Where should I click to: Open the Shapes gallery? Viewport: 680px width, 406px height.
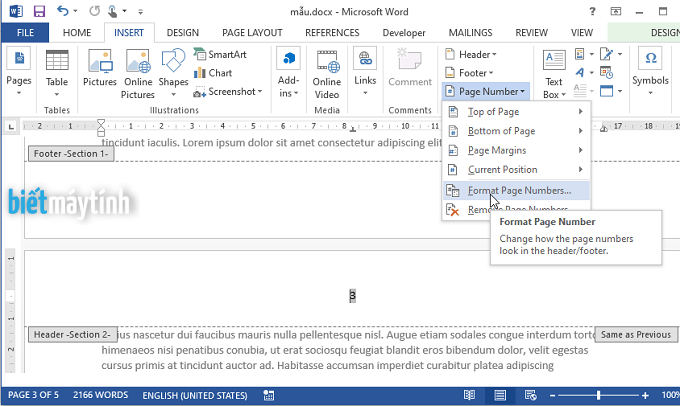[x=173, y=73]
